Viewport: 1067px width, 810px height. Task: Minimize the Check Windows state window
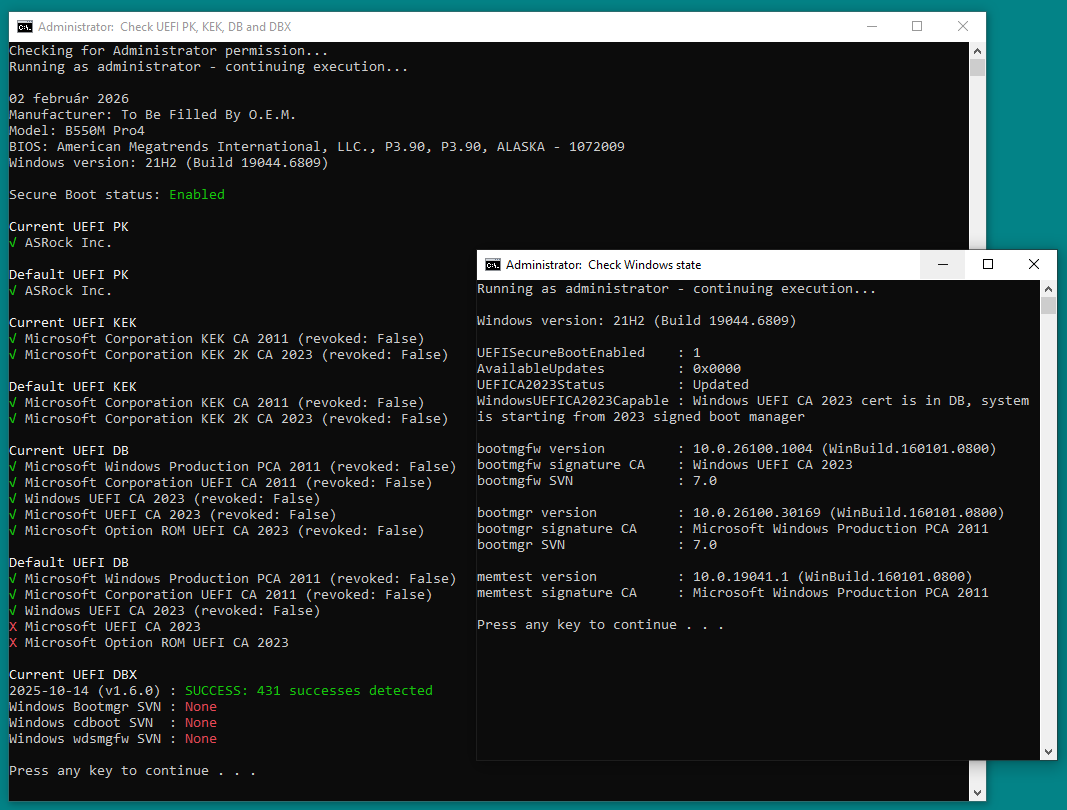point(942,265)
